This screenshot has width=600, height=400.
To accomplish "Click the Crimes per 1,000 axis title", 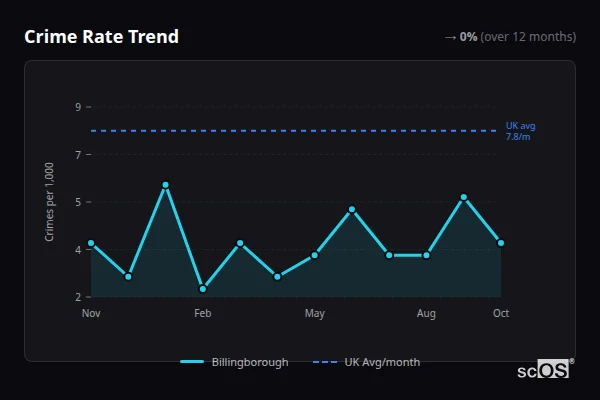I will pos(49,202).
